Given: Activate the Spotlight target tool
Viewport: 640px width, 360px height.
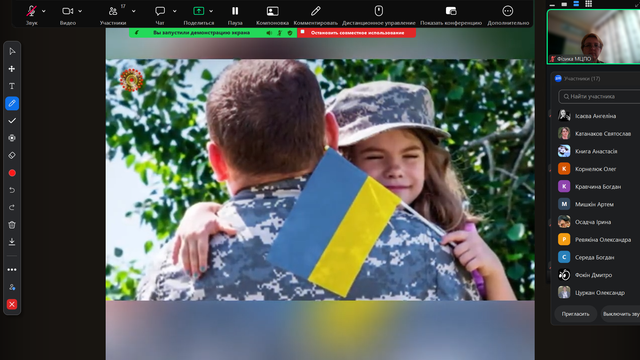Looking at the screenshot, I should 12,138.
